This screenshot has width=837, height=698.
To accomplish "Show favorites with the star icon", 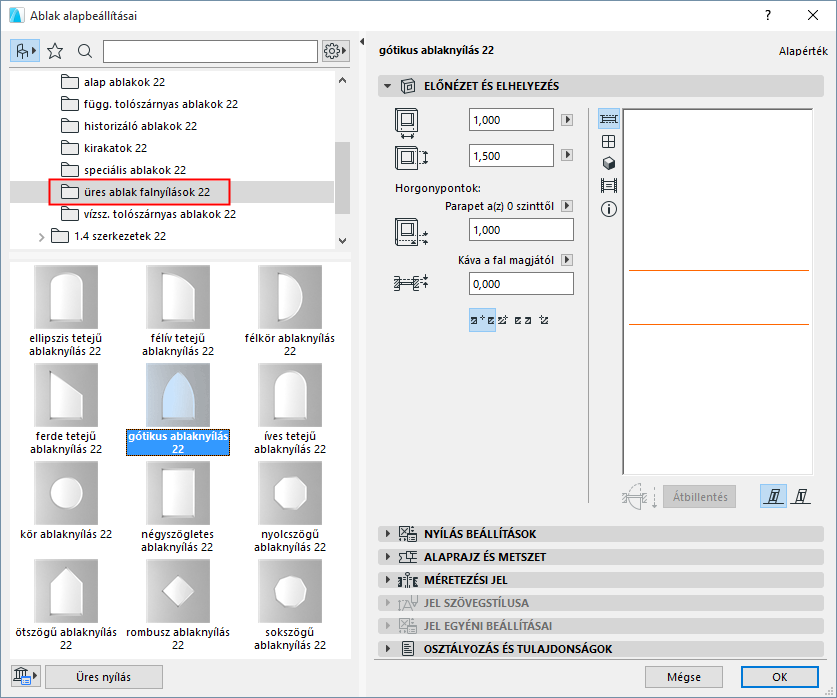I will (55, 51).
